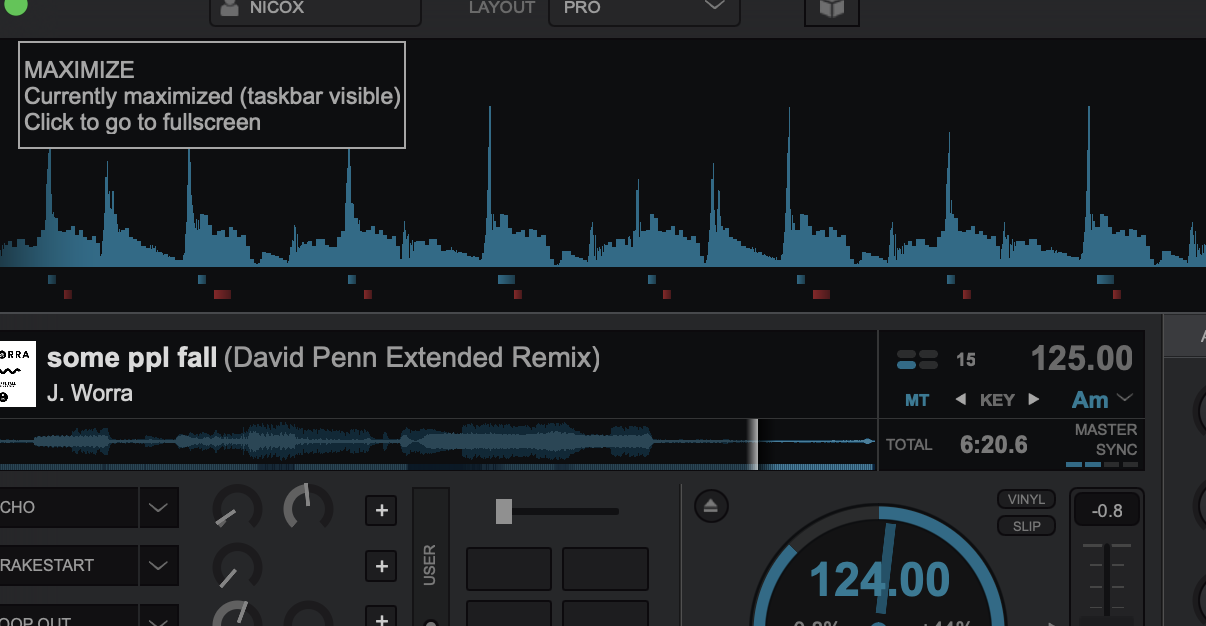Toggle VINYL mode on the deck
1206x626 pixels.
pos(1026,499)
